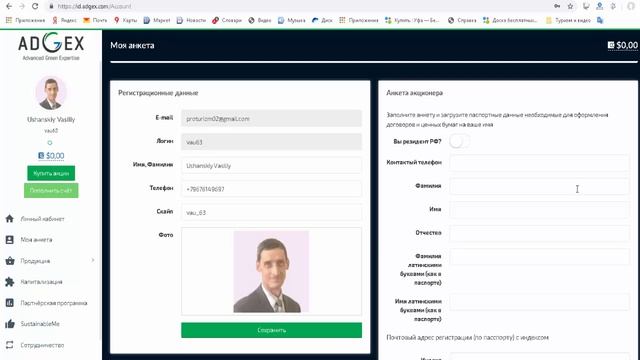Open Личный кабинет menu item

(42, 219)
